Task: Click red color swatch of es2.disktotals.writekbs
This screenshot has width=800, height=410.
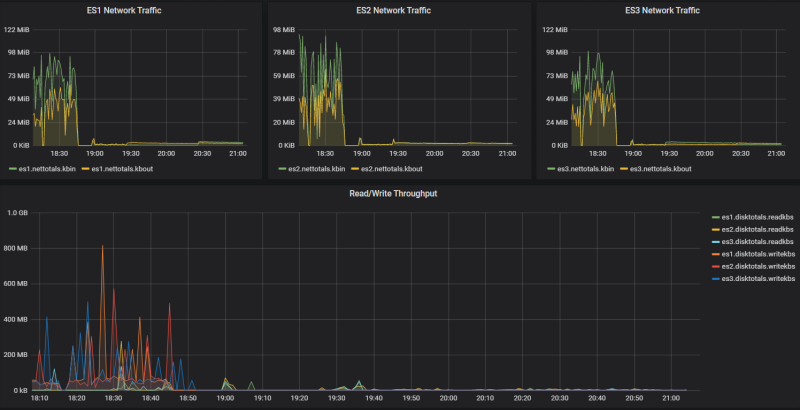Action: click(x=715, y=266)
